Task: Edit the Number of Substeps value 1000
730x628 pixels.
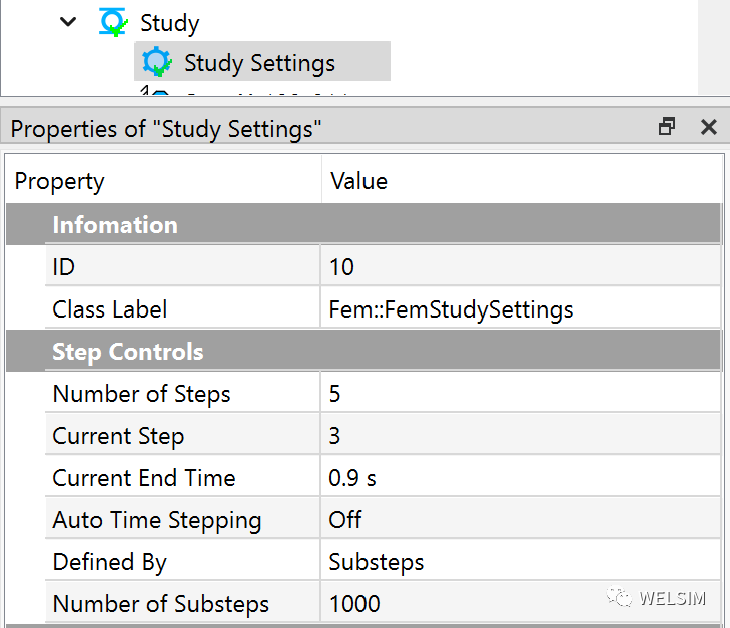Action: click(520, 603)
